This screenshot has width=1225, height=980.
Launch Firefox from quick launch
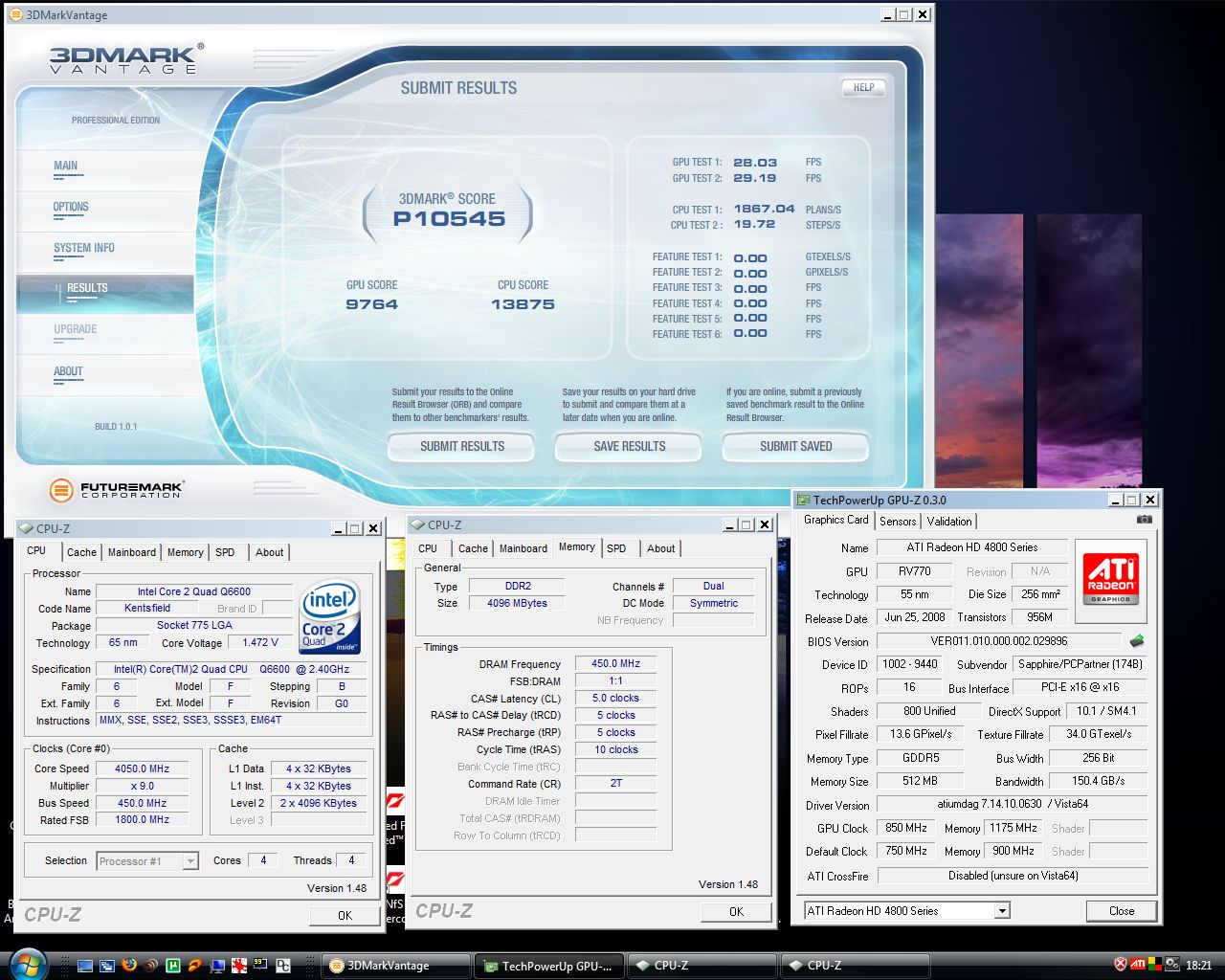[129, 966]
